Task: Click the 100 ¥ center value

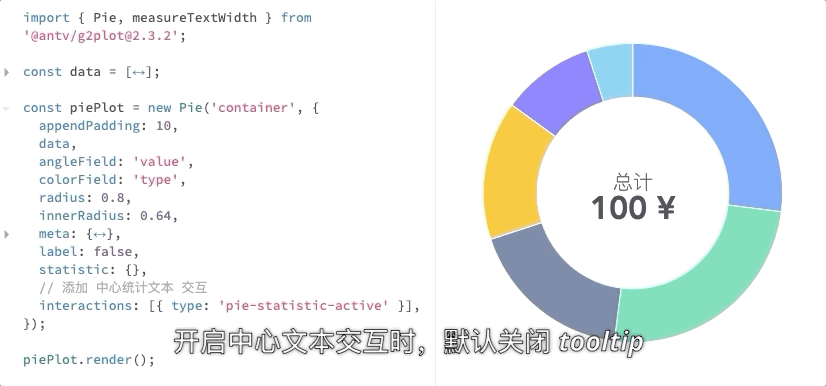Action: pos(633,207)
